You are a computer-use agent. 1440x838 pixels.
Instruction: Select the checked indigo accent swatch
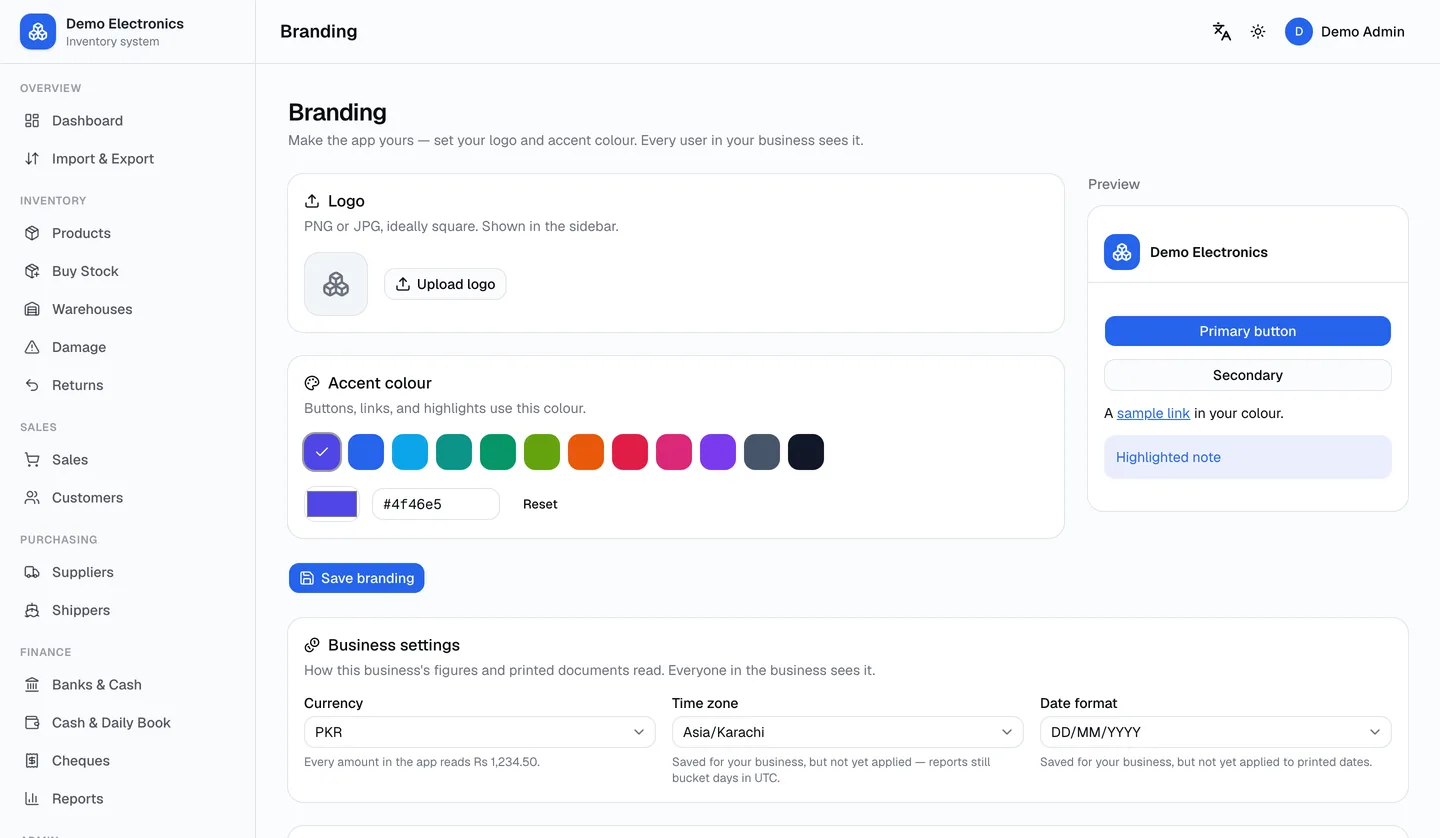tap(322, 452)
